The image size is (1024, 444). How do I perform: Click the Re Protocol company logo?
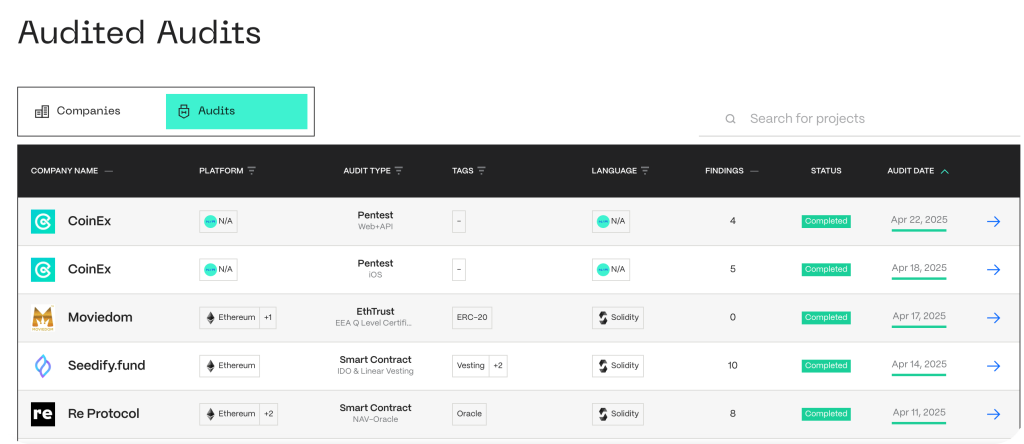(x=43, y=414)
